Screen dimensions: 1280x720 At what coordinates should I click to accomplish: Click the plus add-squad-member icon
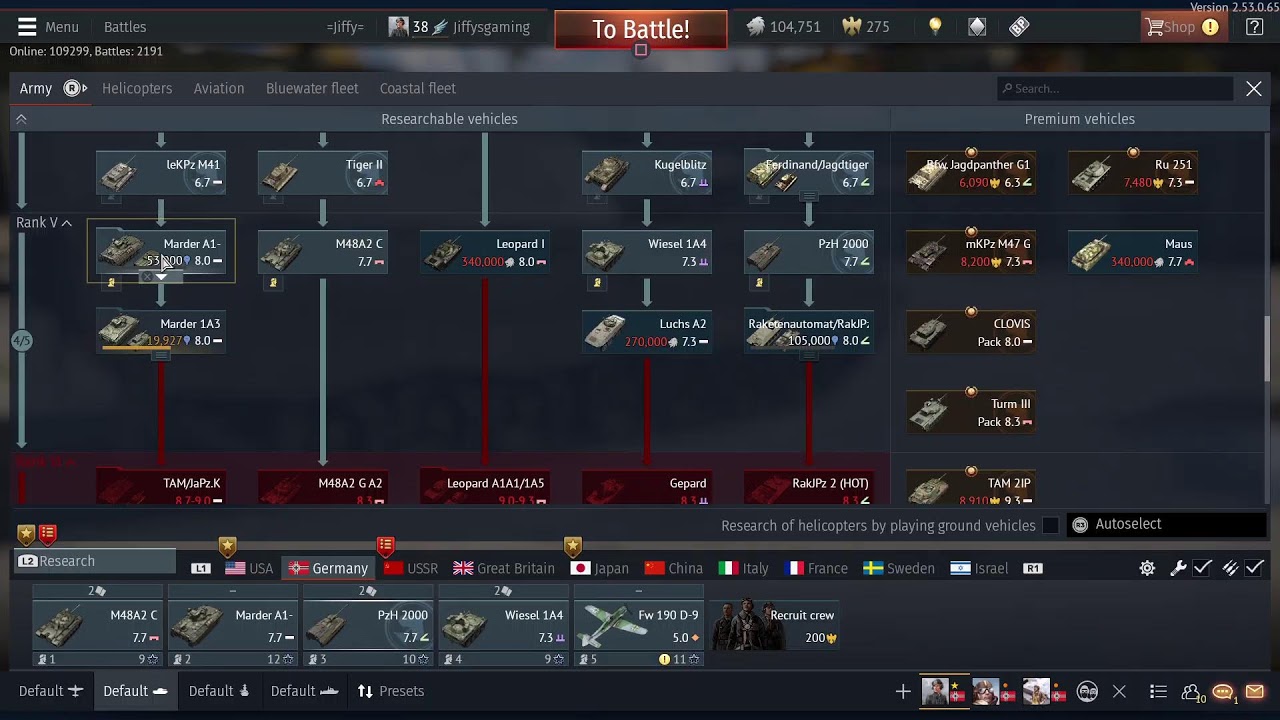tap(903, 692)
